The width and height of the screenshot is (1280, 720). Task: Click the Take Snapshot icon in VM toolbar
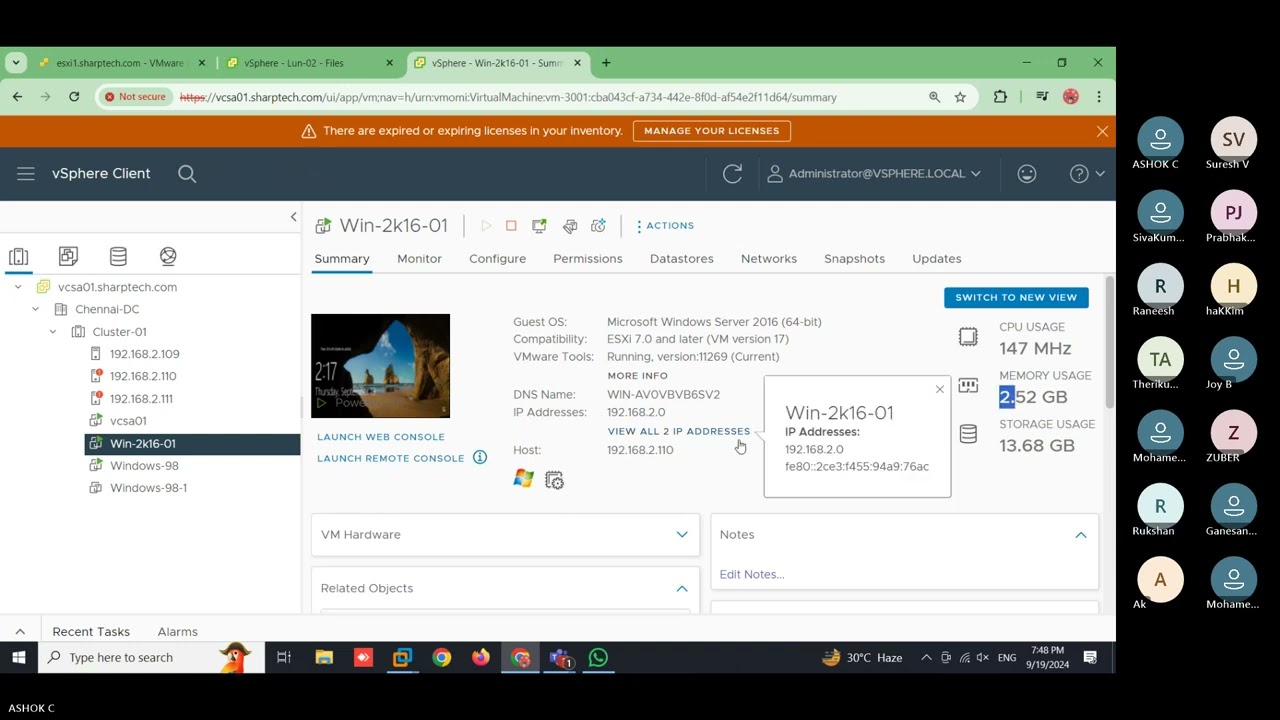[599, 226]
